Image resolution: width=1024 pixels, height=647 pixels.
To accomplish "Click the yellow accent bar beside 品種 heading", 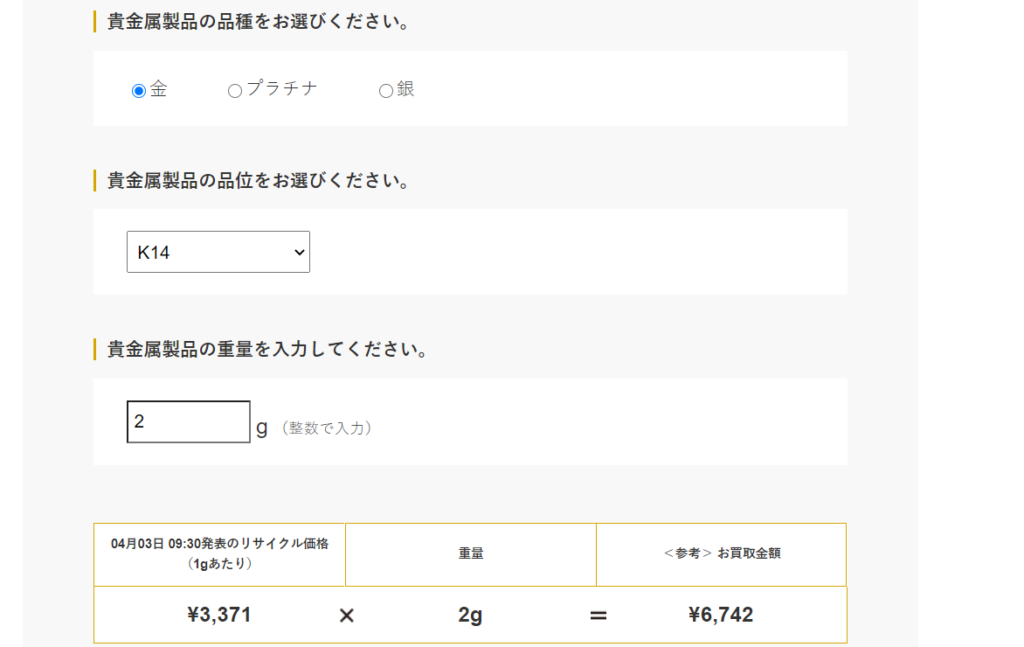I will point(95,22).
